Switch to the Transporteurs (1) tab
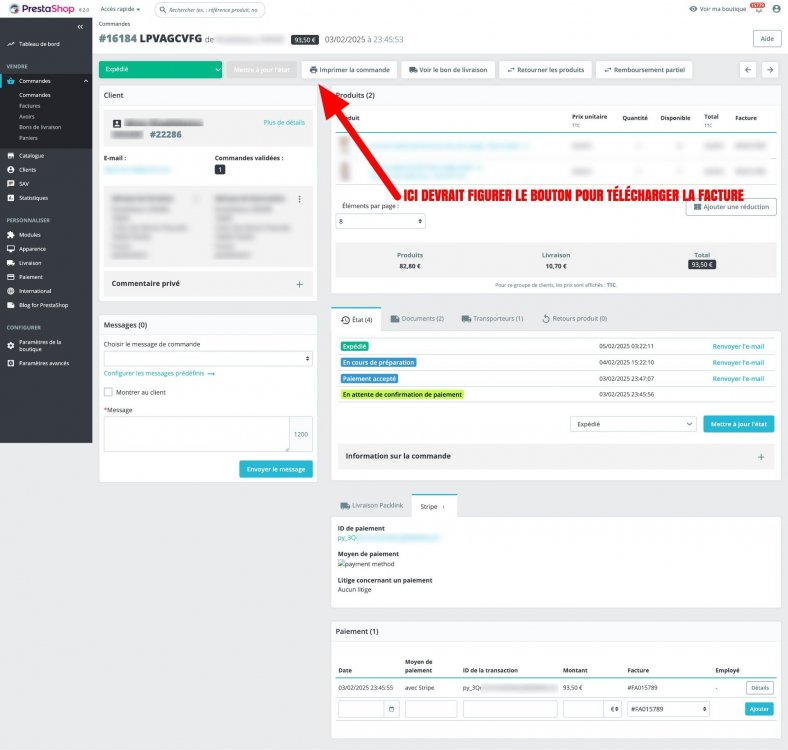The image size is (788, 750). point(492,319)
